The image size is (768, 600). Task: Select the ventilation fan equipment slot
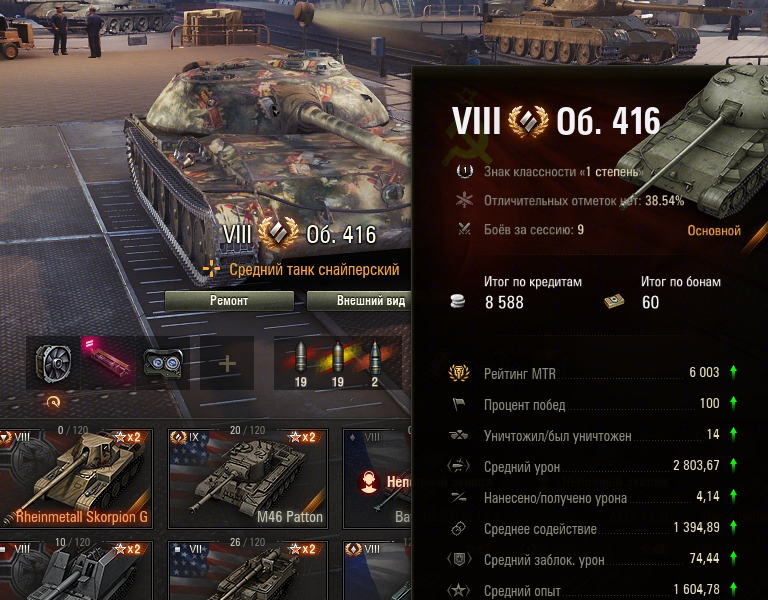click(53, 363)
